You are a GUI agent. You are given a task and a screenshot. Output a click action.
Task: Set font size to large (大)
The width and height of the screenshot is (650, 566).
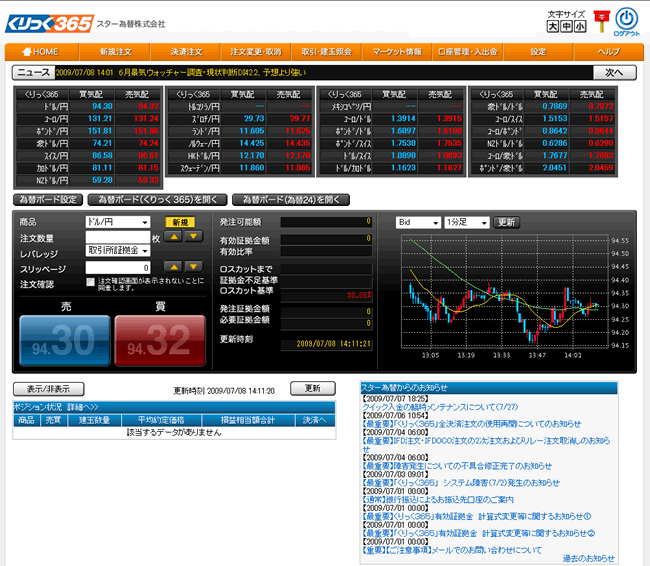(x=553, y=27)
